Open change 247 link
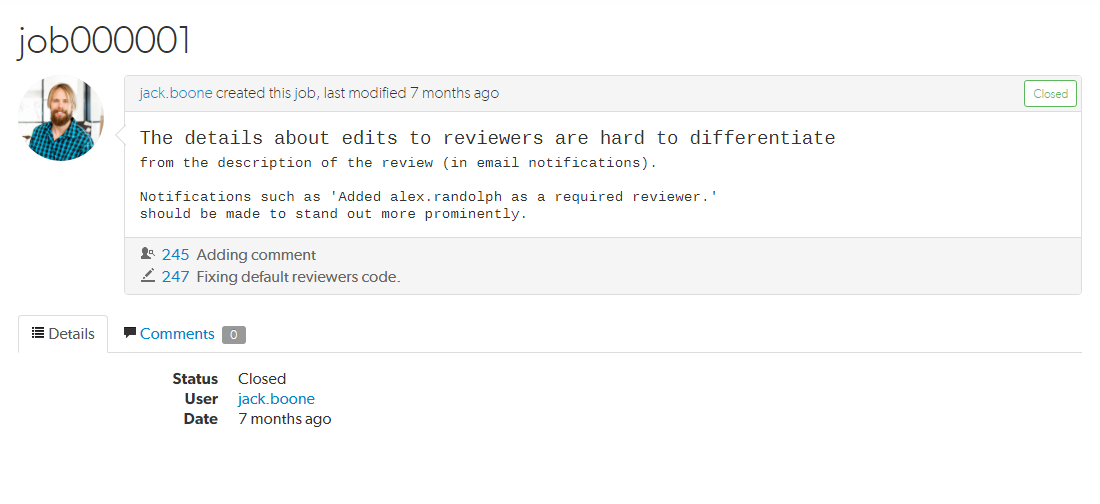Image resolution: width=1100 pixels, height=504 pixels. click(175, 277)
